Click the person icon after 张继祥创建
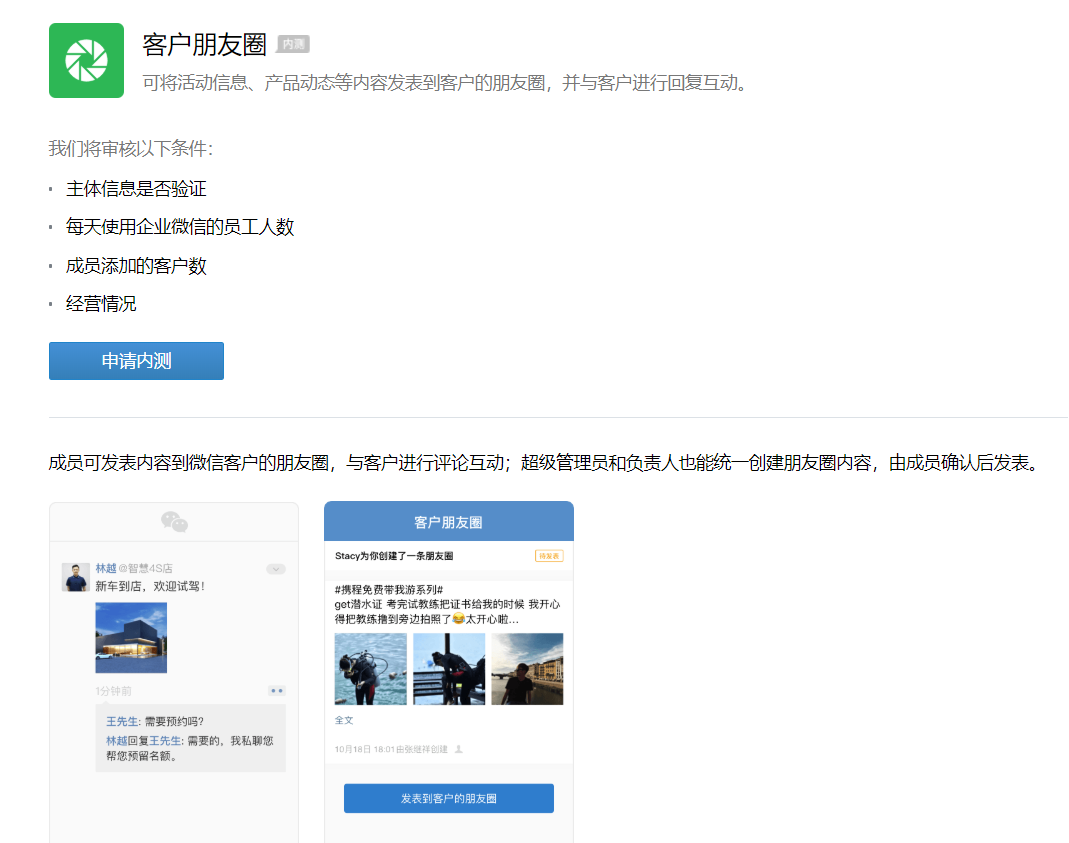 (459, 749)
